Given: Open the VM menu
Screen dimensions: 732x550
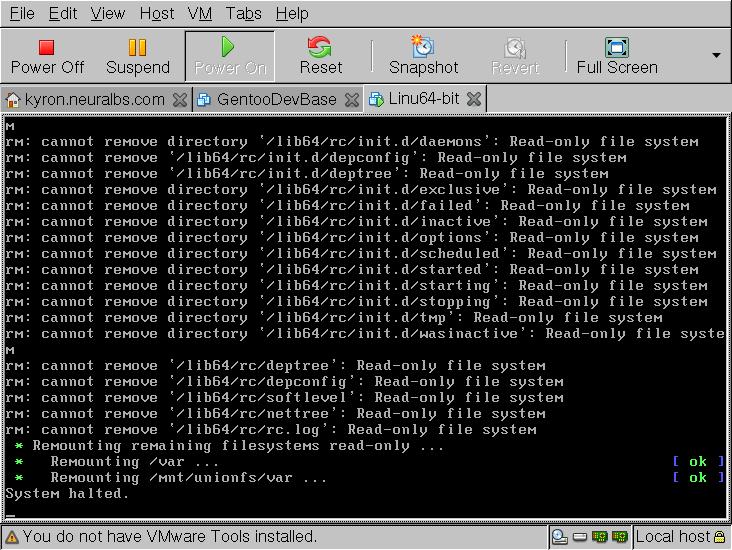Looking at the screenshot, I should 199,13.
